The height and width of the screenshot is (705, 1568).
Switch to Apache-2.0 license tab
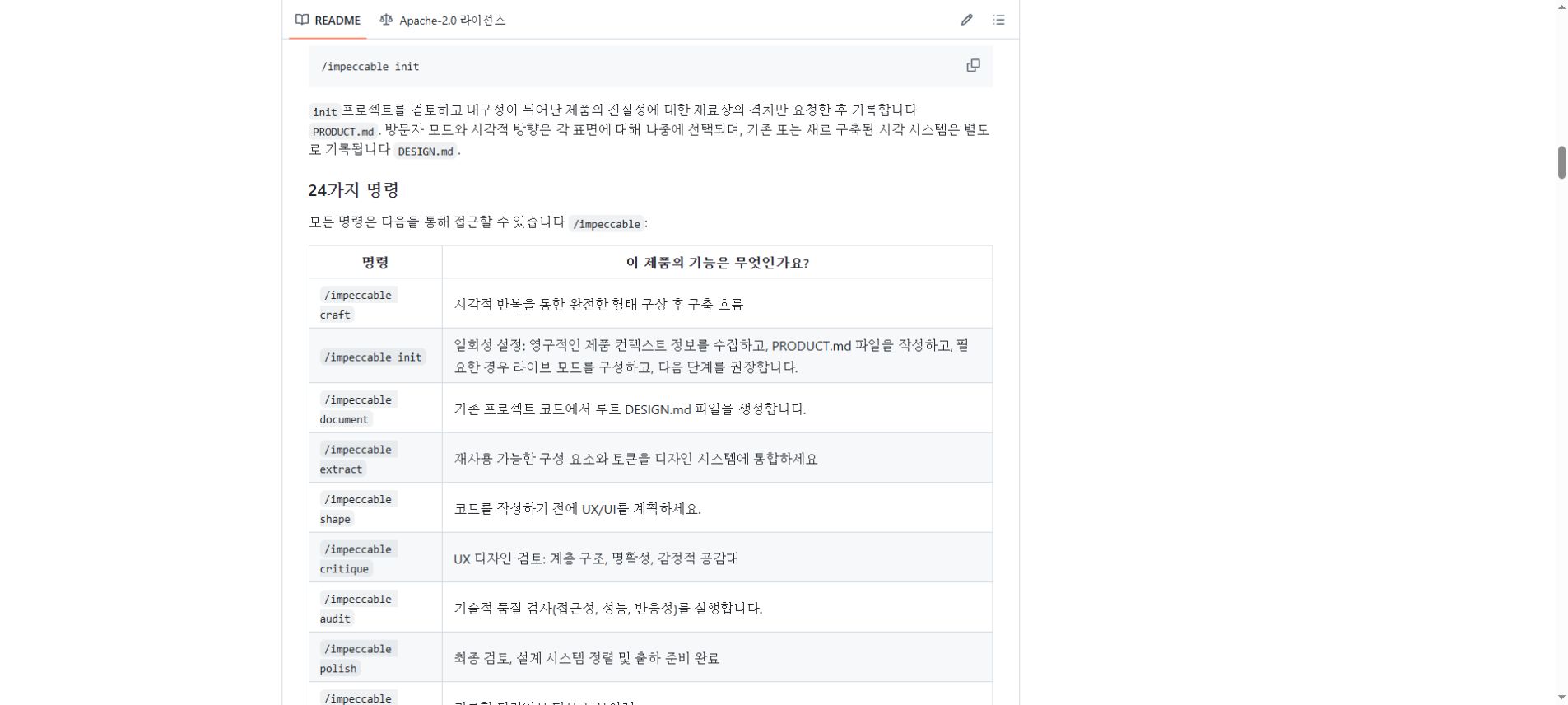(443, 20)
